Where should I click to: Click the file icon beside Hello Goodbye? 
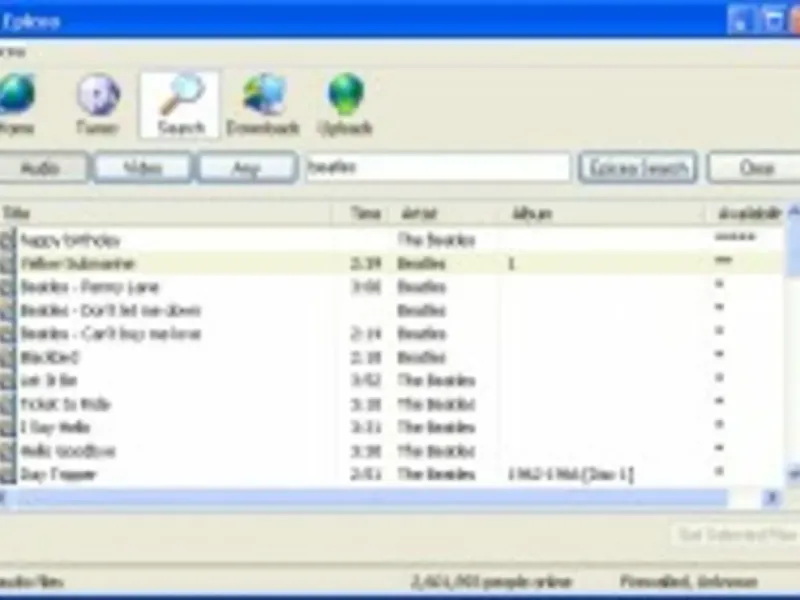[x=8, y=451]
